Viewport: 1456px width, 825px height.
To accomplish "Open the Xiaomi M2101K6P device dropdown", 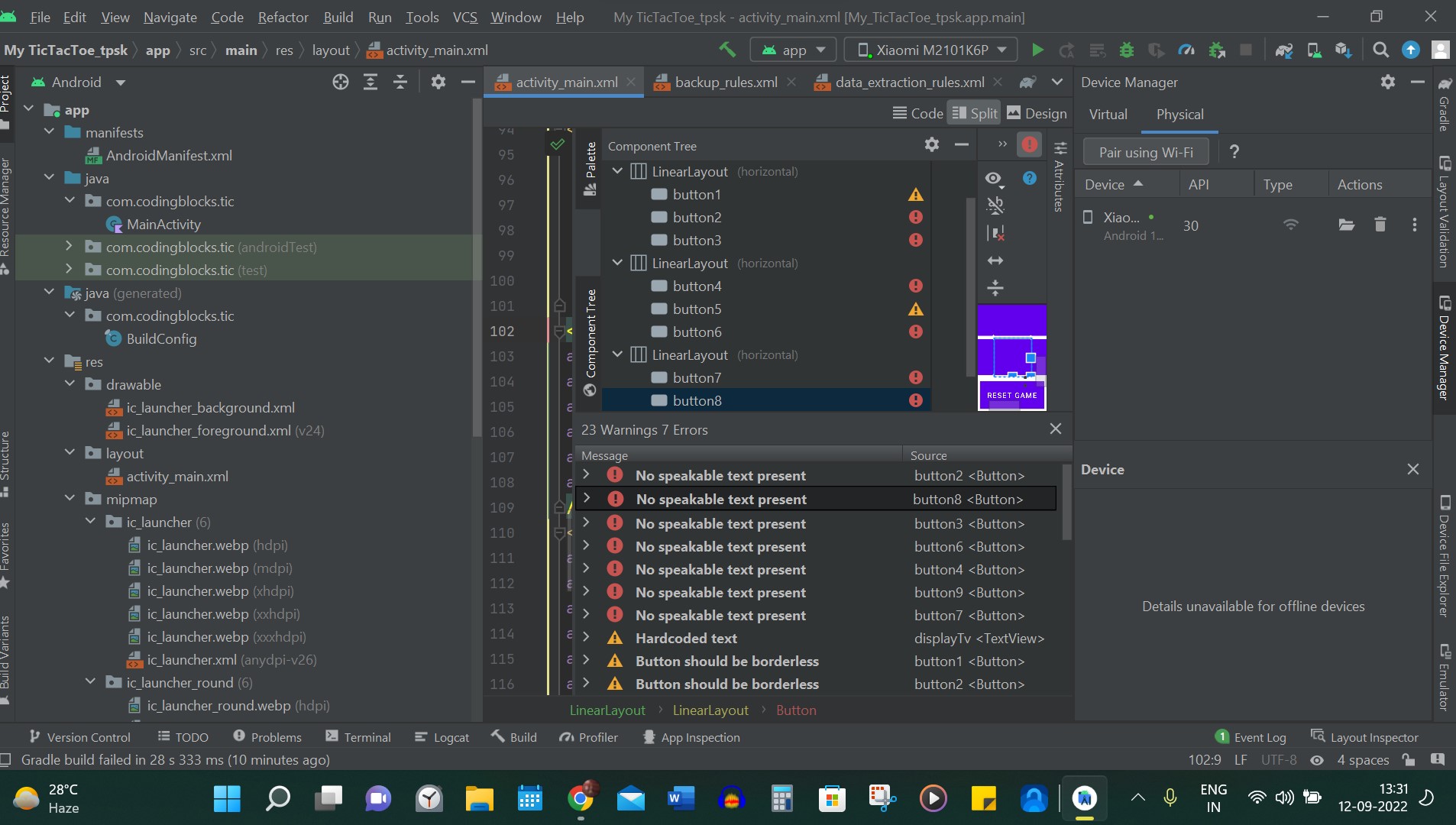I will [x=931, y=50].
